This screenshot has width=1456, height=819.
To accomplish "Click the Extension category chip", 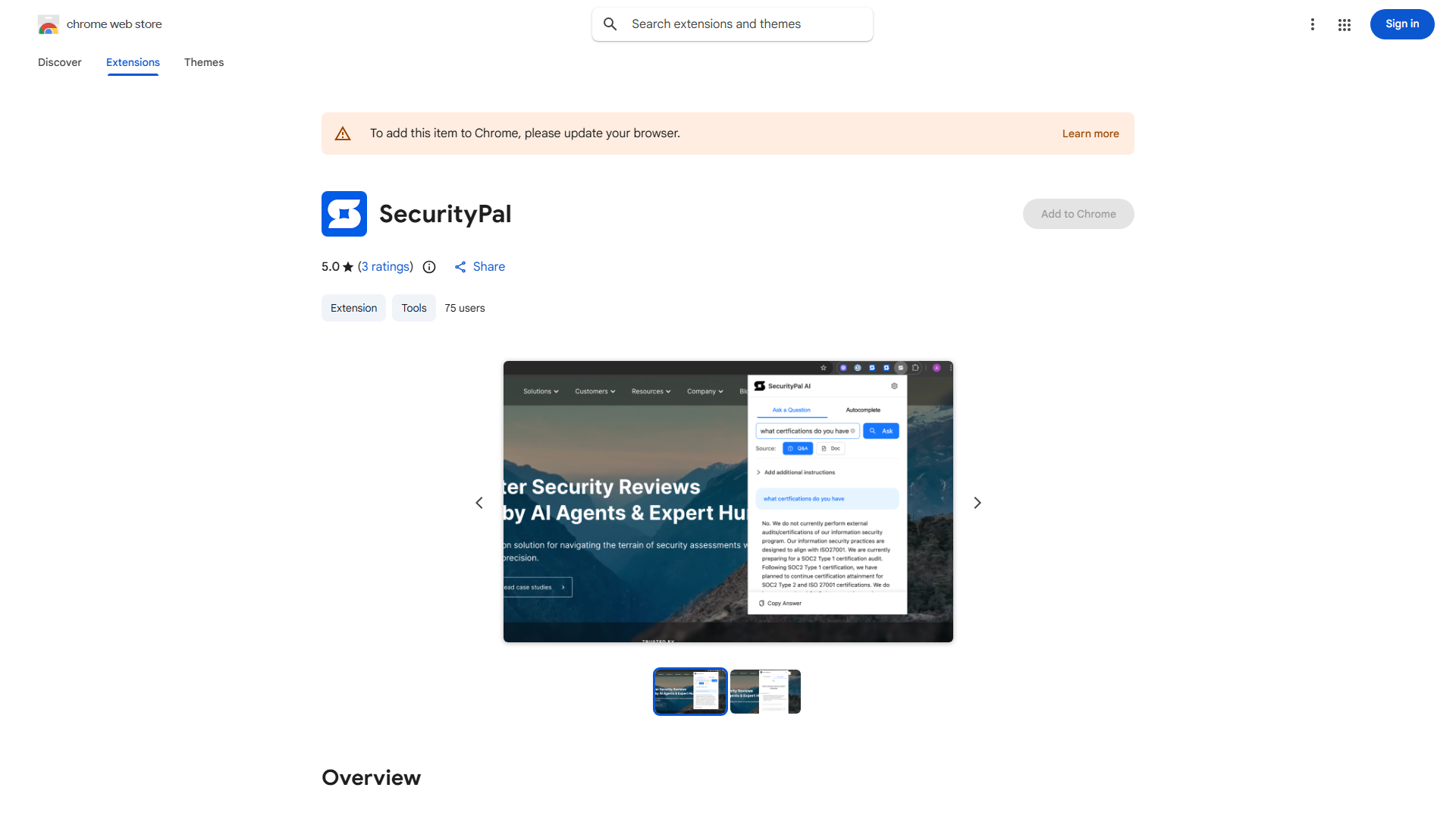I will point(353,308).
